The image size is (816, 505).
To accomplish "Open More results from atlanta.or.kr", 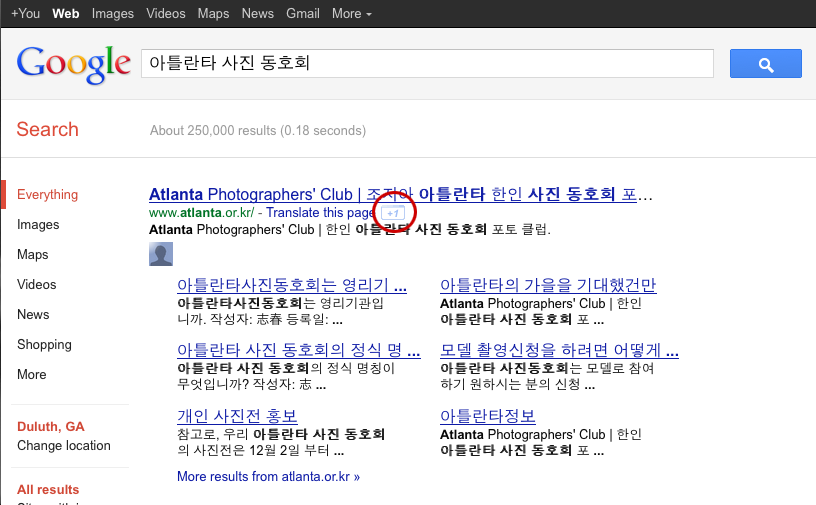I will [268, 477].
